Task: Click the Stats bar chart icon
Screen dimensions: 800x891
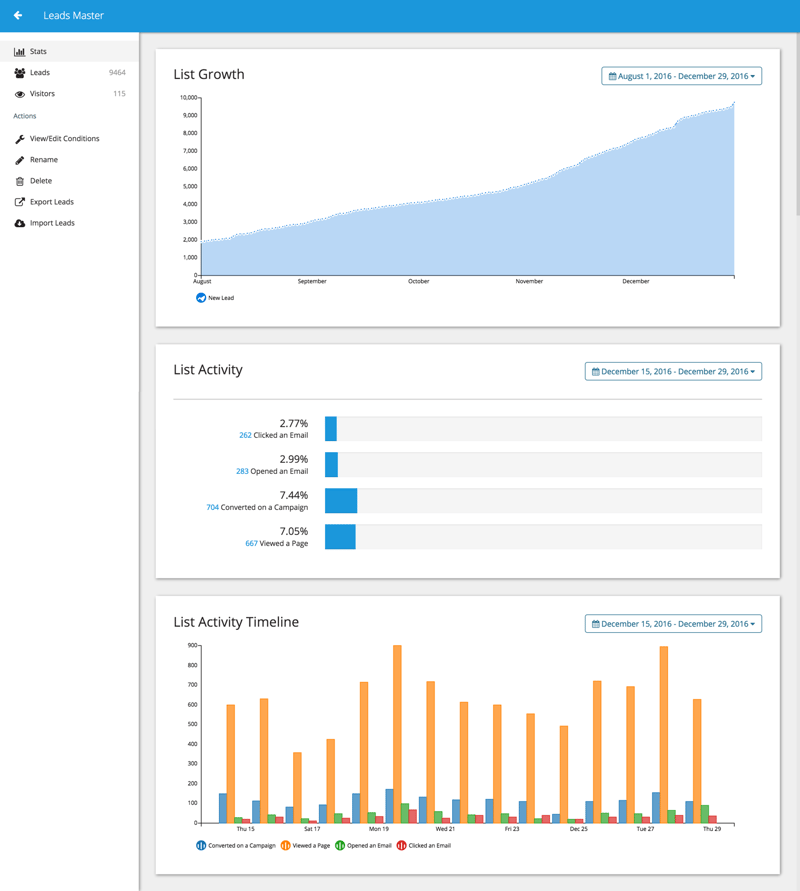Action: 19,52
